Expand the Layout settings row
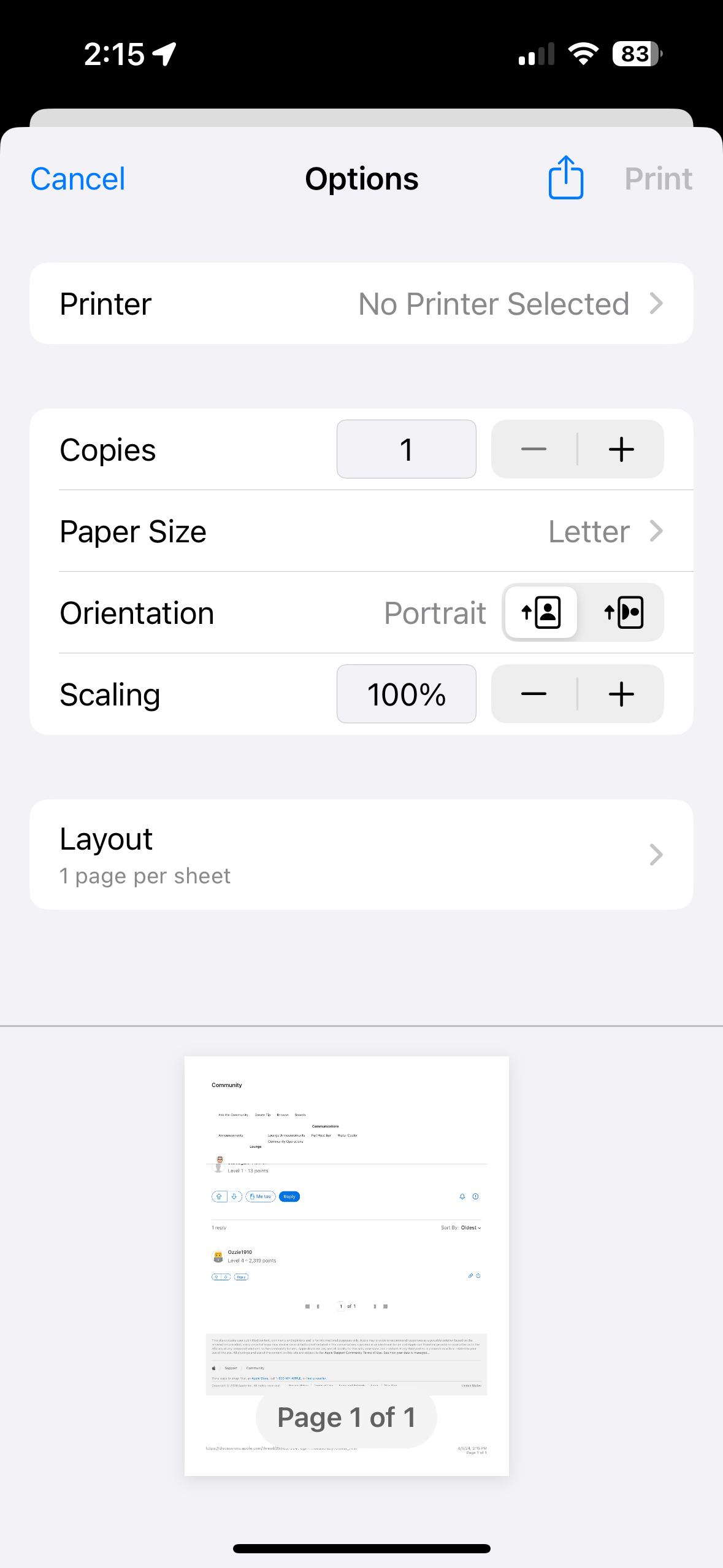 click(361, 855)
